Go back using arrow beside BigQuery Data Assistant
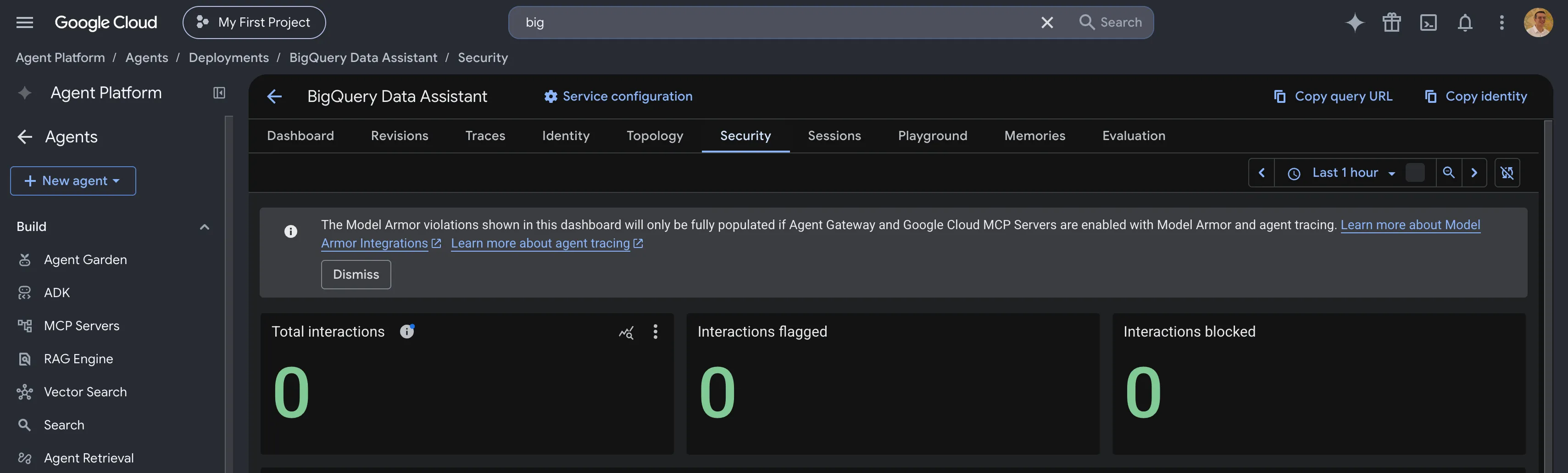Image resolution: width=1568 pixels, height=473 pixels. pyautogui.click(x=274, y=96)
